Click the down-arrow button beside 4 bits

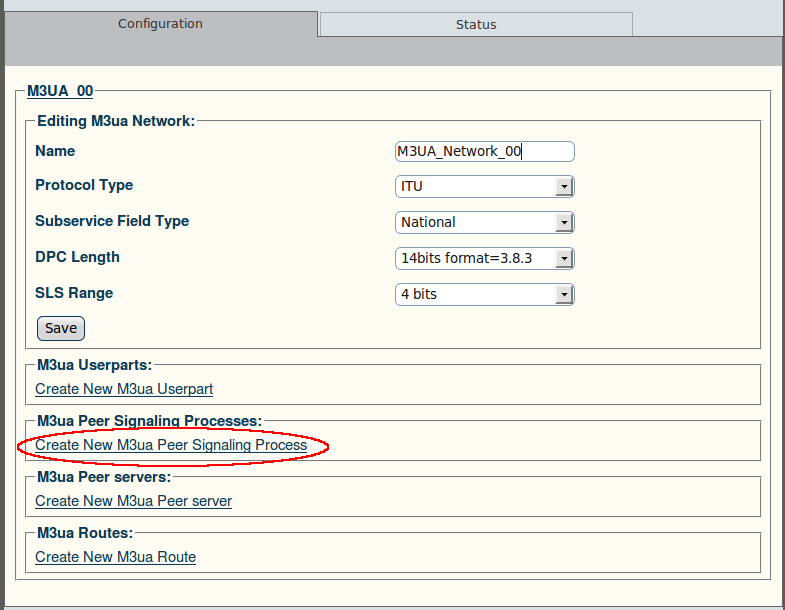pos(564,295)
